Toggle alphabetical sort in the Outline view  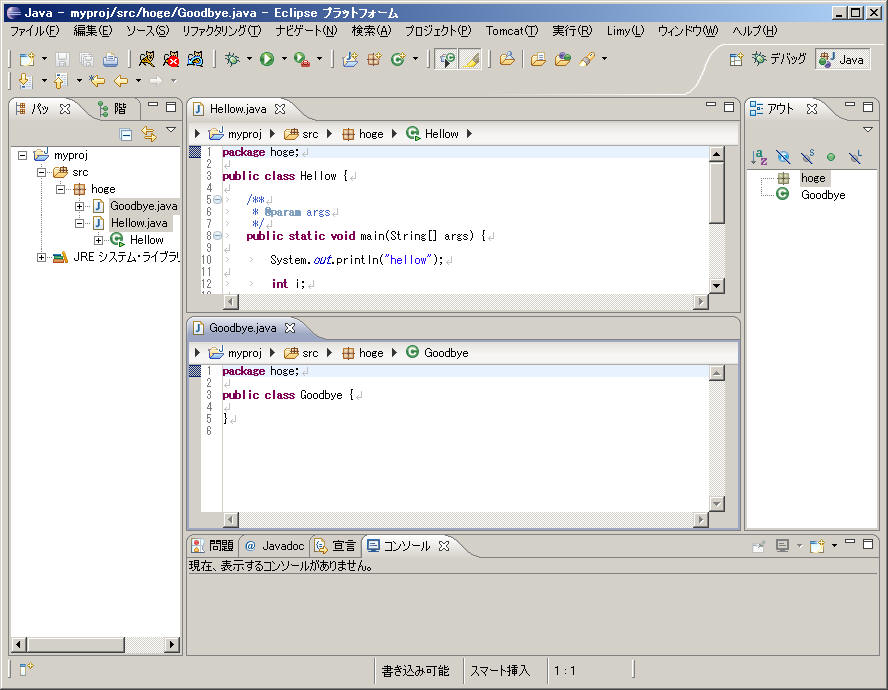[759, 157]
